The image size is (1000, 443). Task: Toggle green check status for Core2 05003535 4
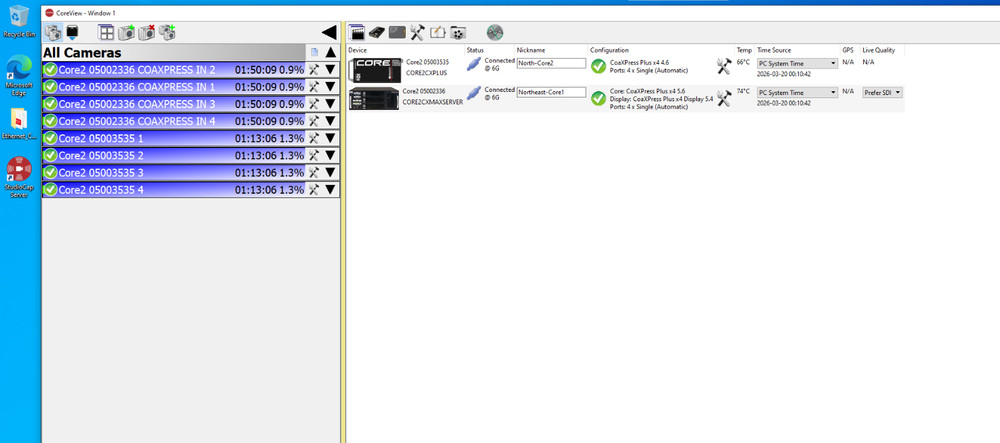point(50,189)
